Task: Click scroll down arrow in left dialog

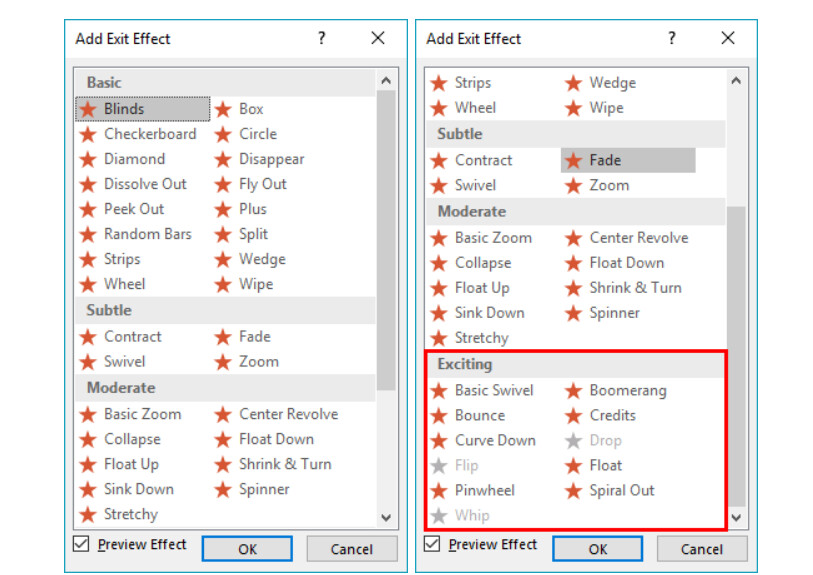Action: point(386,517)
